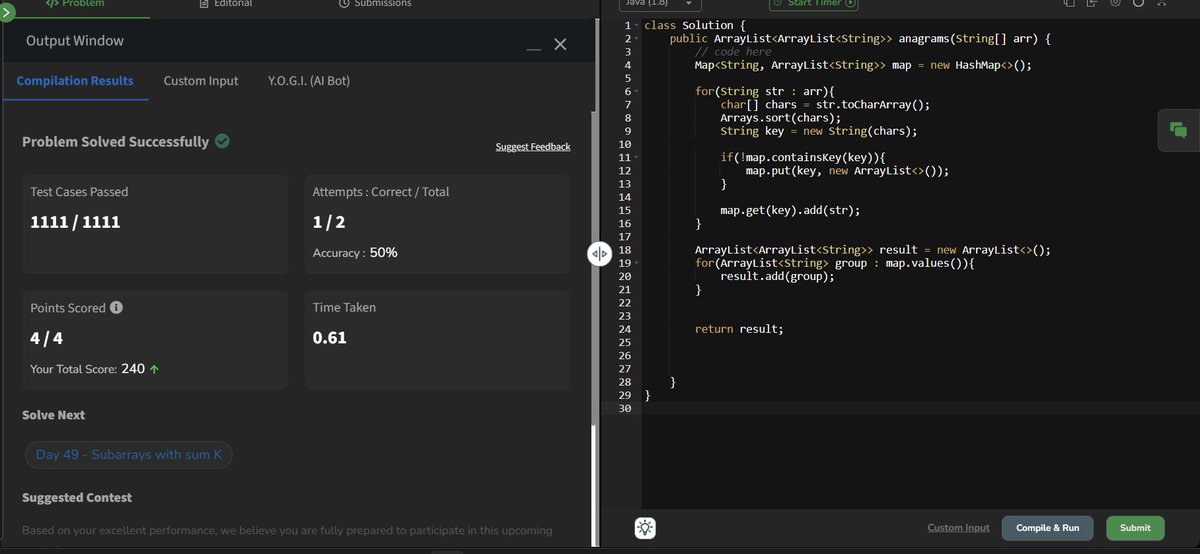Screen dimensions: 1200x554
Task: Click the 'result.add(group);' code line
Action: pos(777,276)
